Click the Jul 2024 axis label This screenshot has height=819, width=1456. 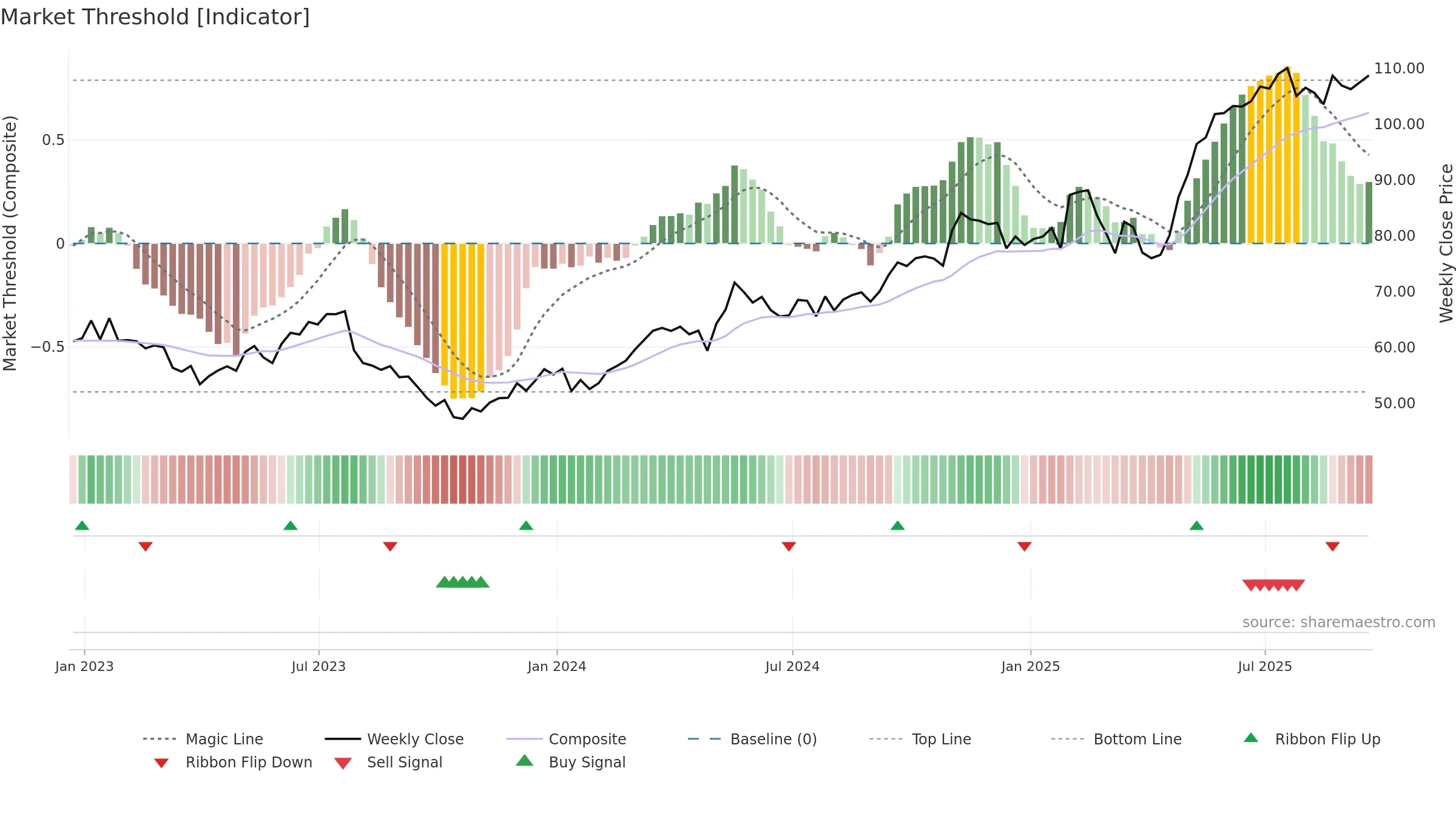(x=792, y=666)
